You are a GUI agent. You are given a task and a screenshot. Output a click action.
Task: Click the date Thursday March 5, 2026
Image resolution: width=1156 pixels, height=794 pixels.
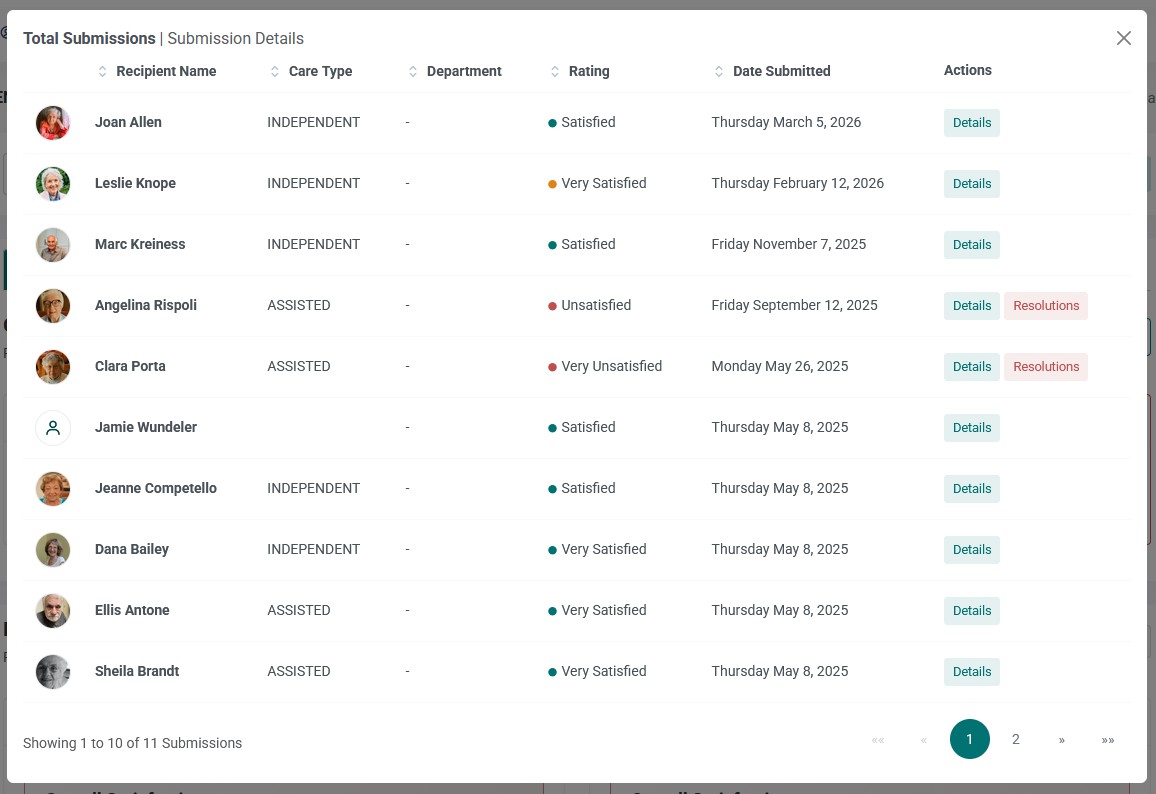(786, 122)
